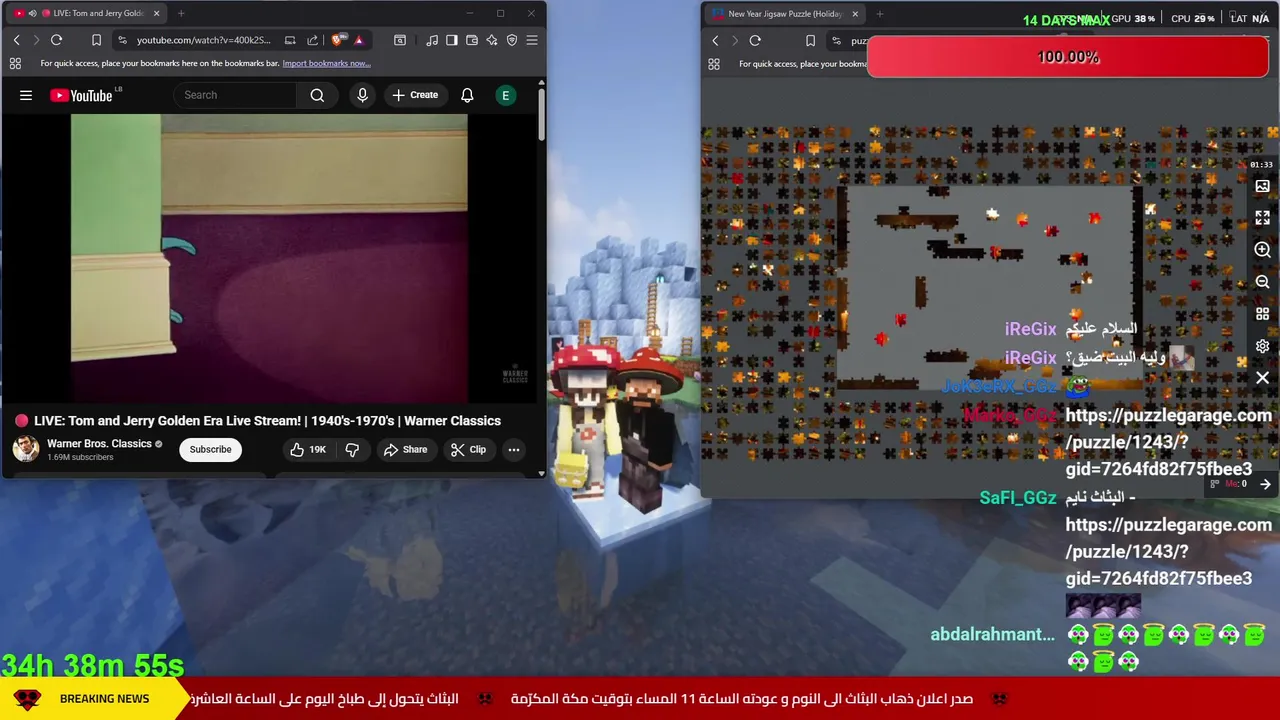Close the New Year Jigsaw Puzzle tab
The image size is (1280, 720).
[855, 14]
